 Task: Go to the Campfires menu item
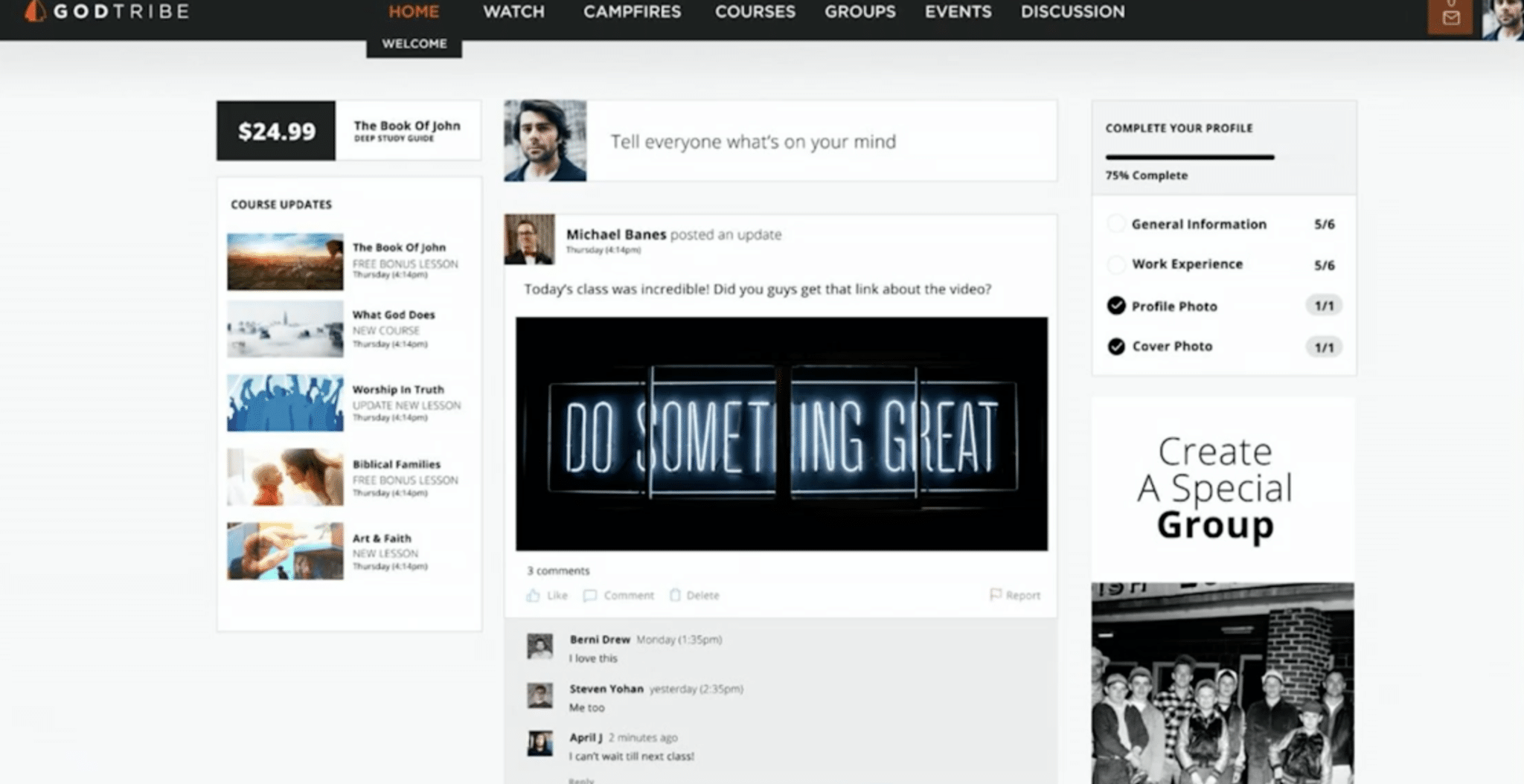(632, 12)
